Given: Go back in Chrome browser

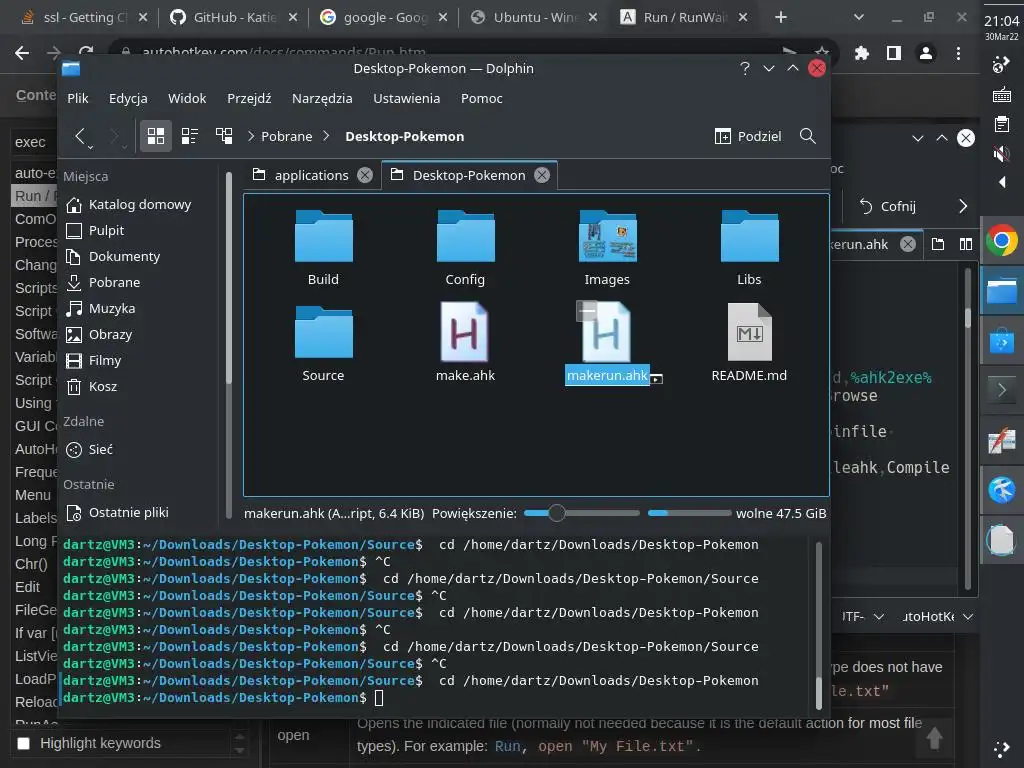Looking at the screenshot, I should pos(22,53).
